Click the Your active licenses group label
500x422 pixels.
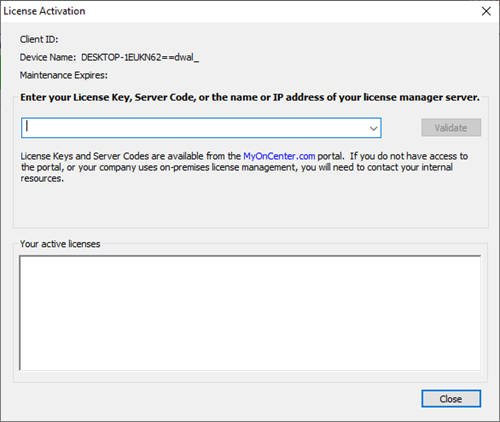coord(60,244)
